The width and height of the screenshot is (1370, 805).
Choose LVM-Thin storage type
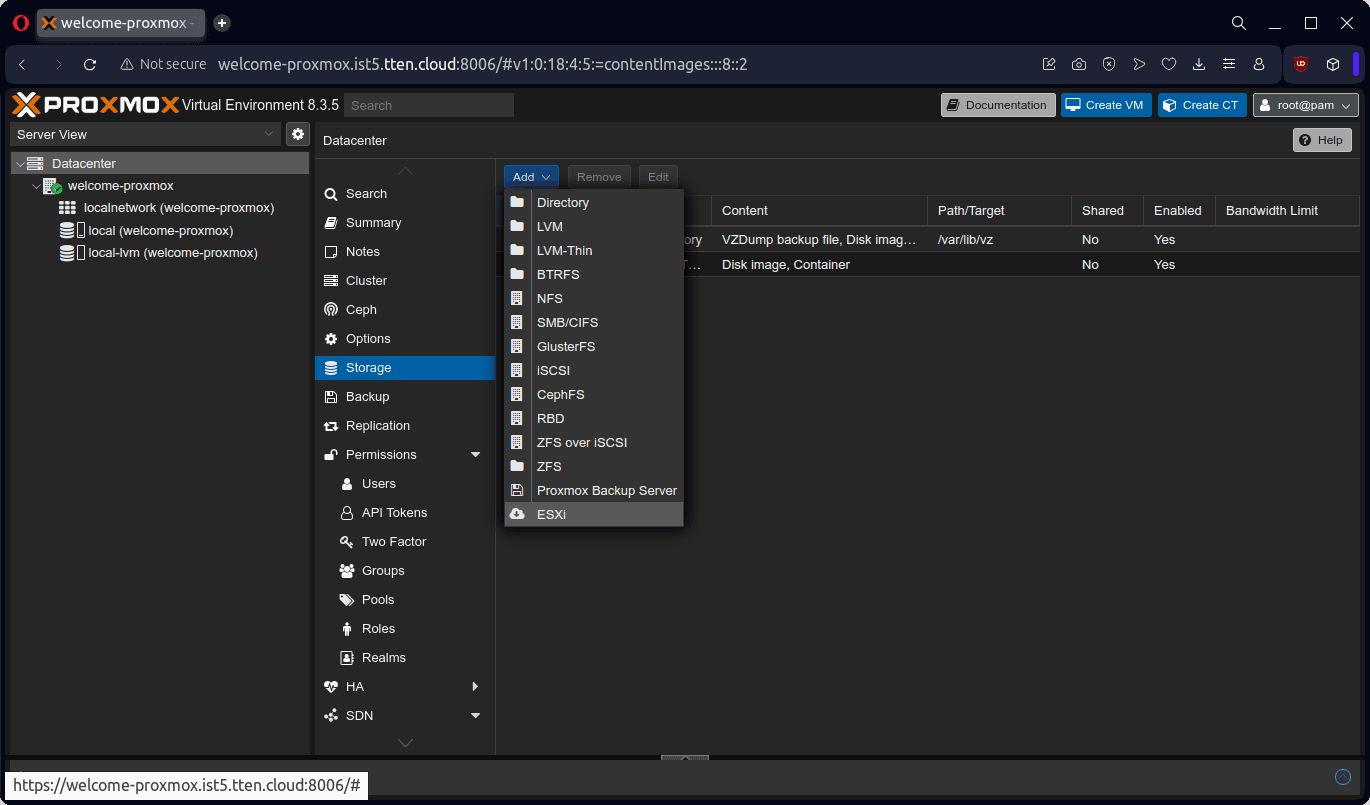(x=594, y=250)
